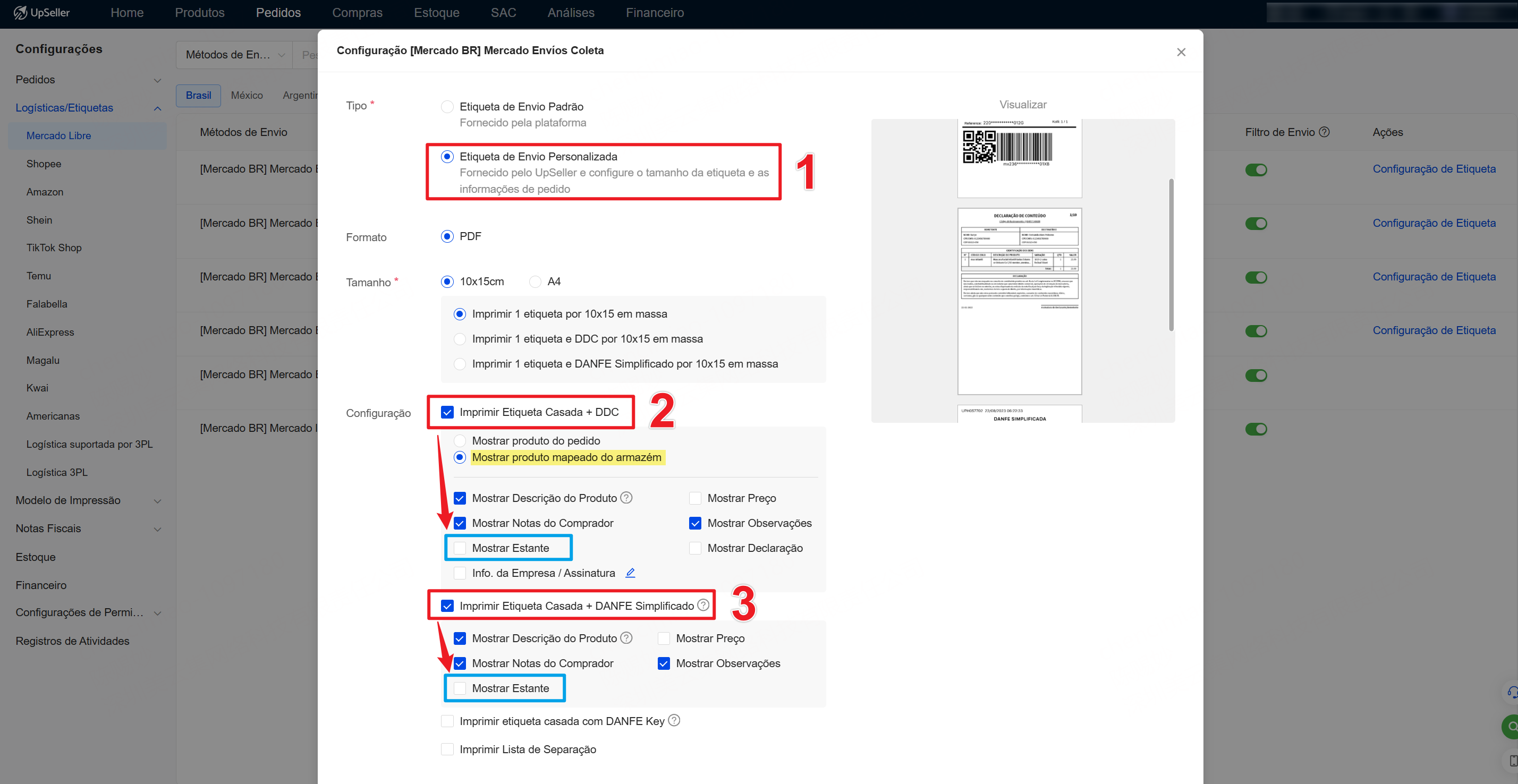Turn off the first Filtro de Envio toggle
Image resolution: width=1518 pixels, height=784 pixels.
[1256, 169]
